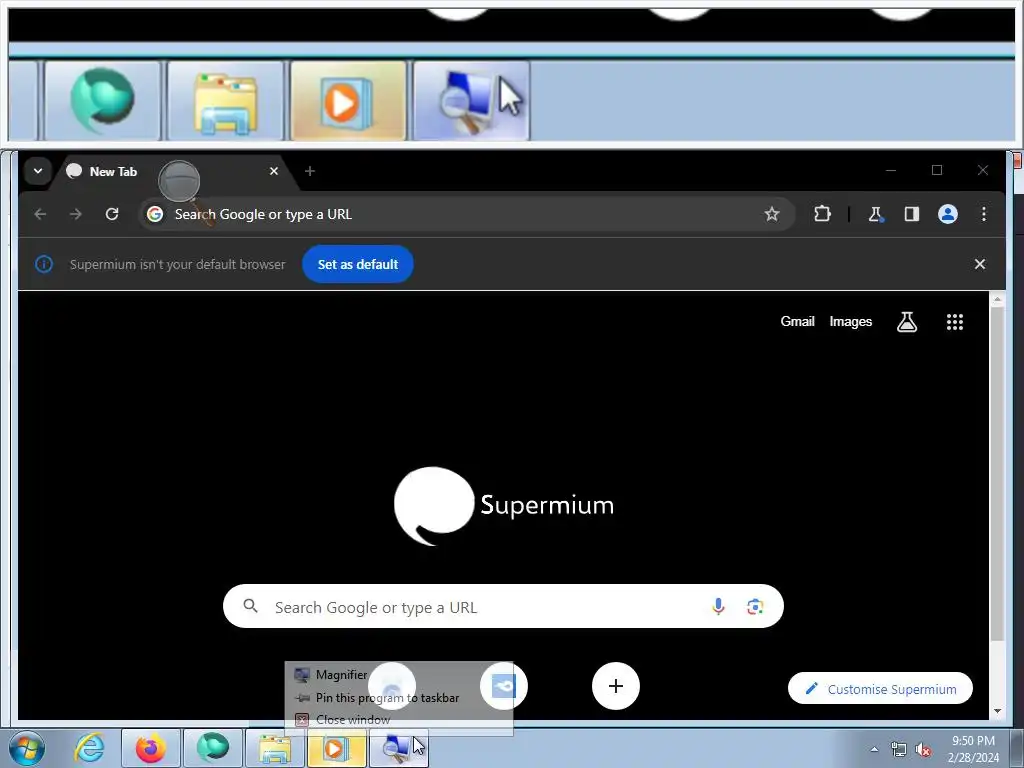Click the Google search box on page
The height and width of the screenshot is (768, 1024).
tap(503, 607)
